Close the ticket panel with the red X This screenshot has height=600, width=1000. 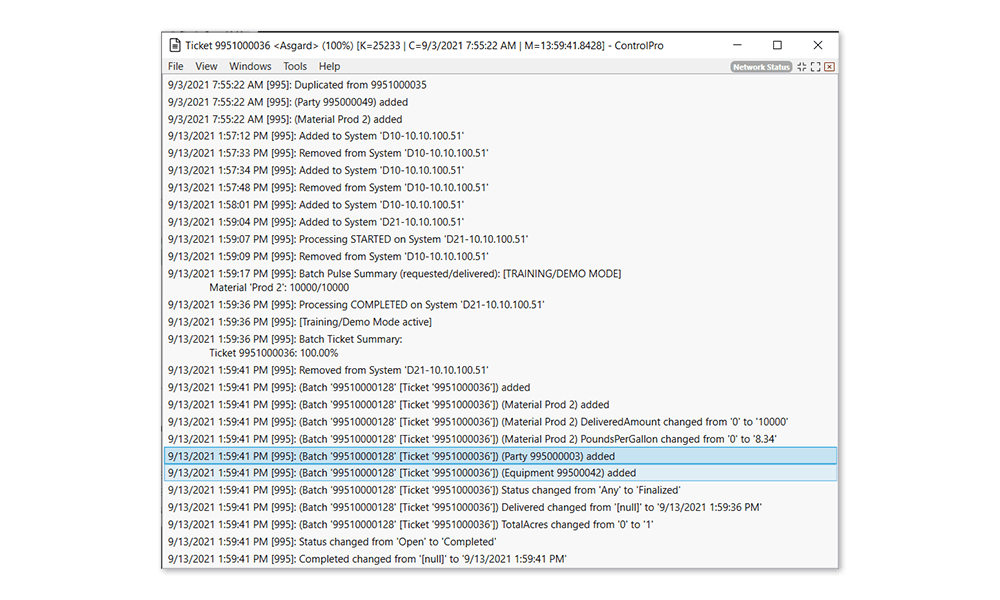(829, 67)
